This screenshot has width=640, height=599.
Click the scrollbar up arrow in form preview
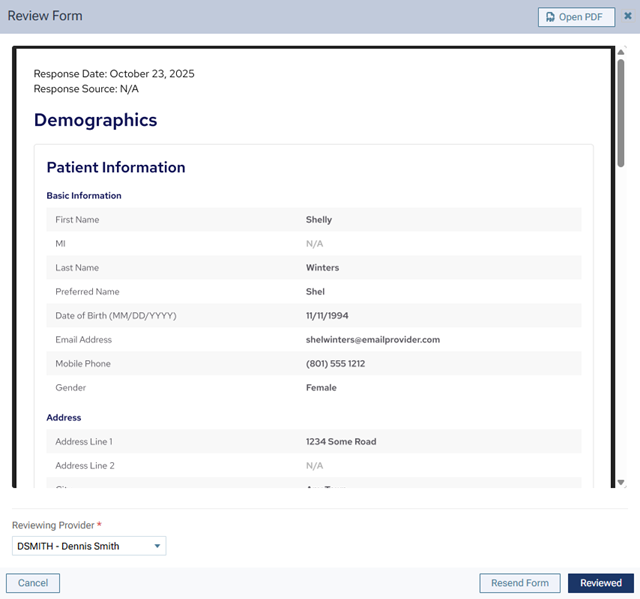[621, 52]
